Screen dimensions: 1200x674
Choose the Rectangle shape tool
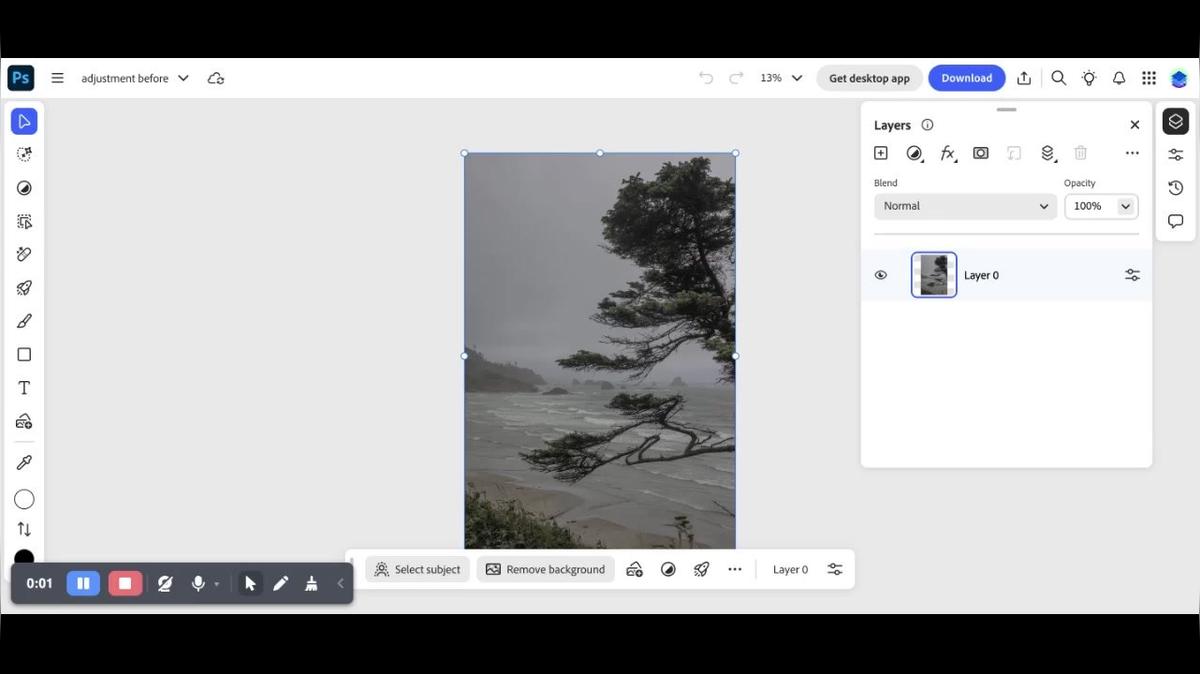(x=24, y=355)
